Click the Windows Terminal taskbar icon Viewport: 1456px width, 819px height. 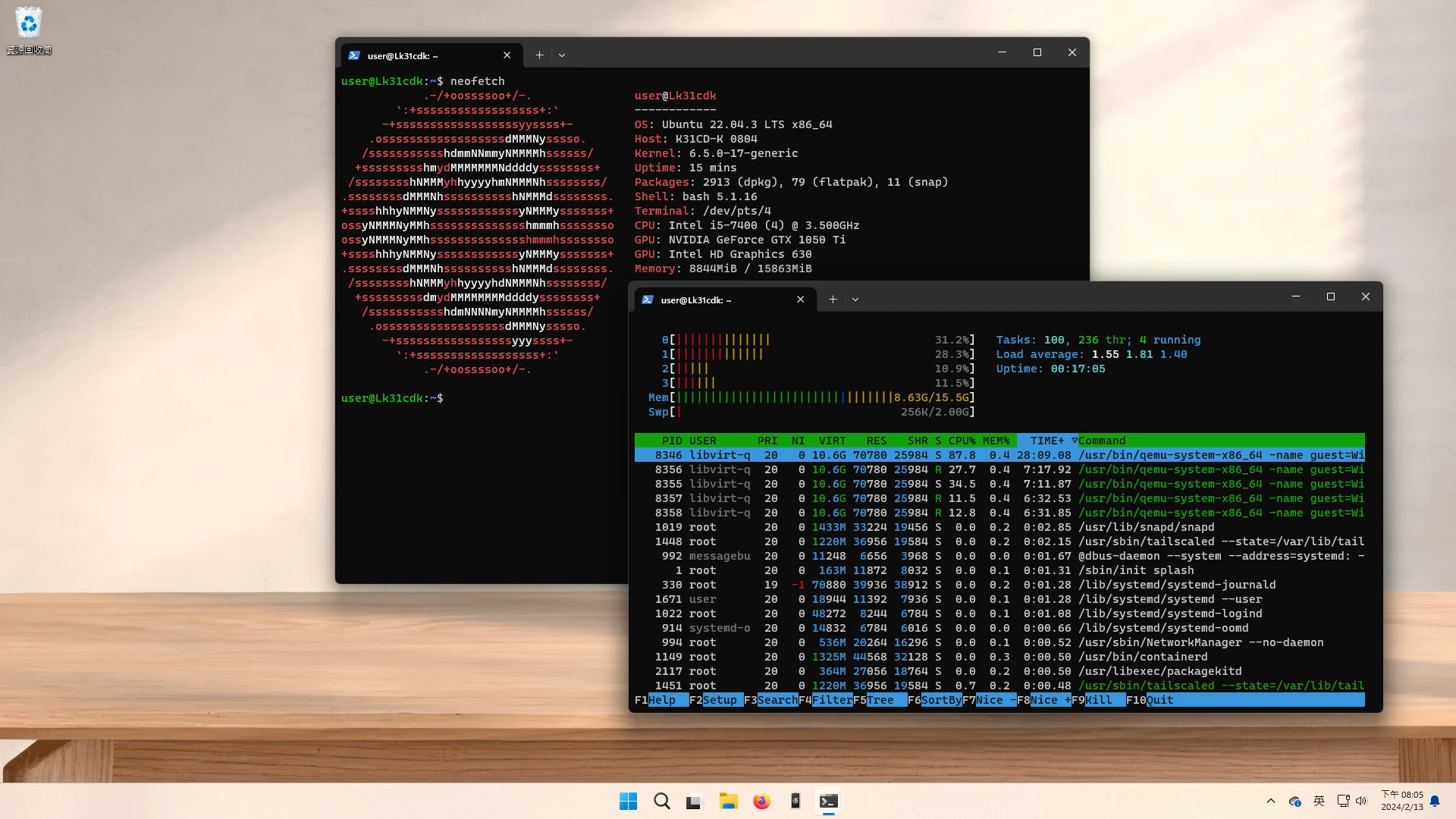click(x=828, y=802)
